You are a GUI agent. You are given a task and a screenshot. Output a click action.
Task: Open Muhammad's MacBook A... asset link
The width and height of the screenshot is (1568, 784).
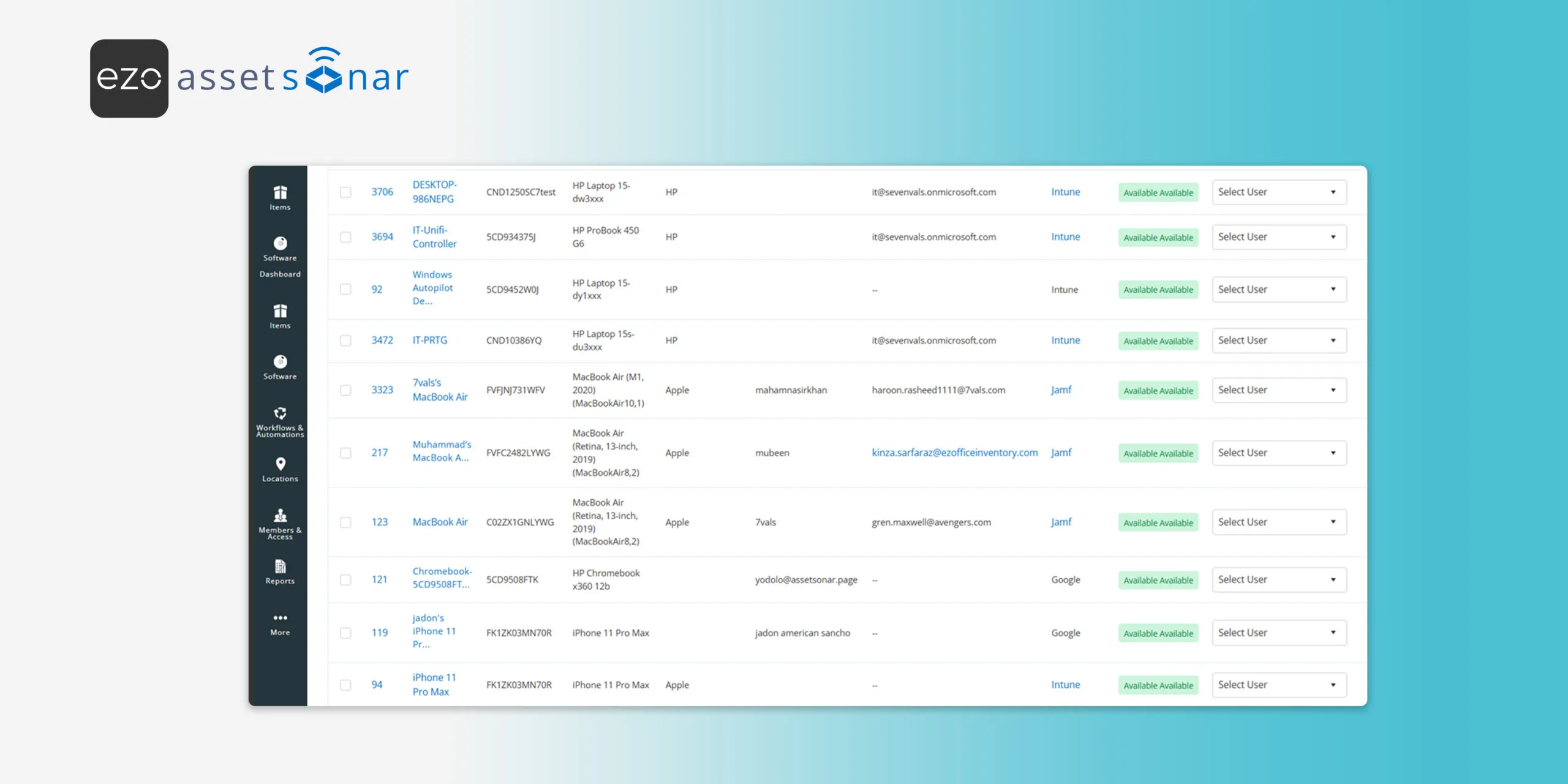click(442, 451)
